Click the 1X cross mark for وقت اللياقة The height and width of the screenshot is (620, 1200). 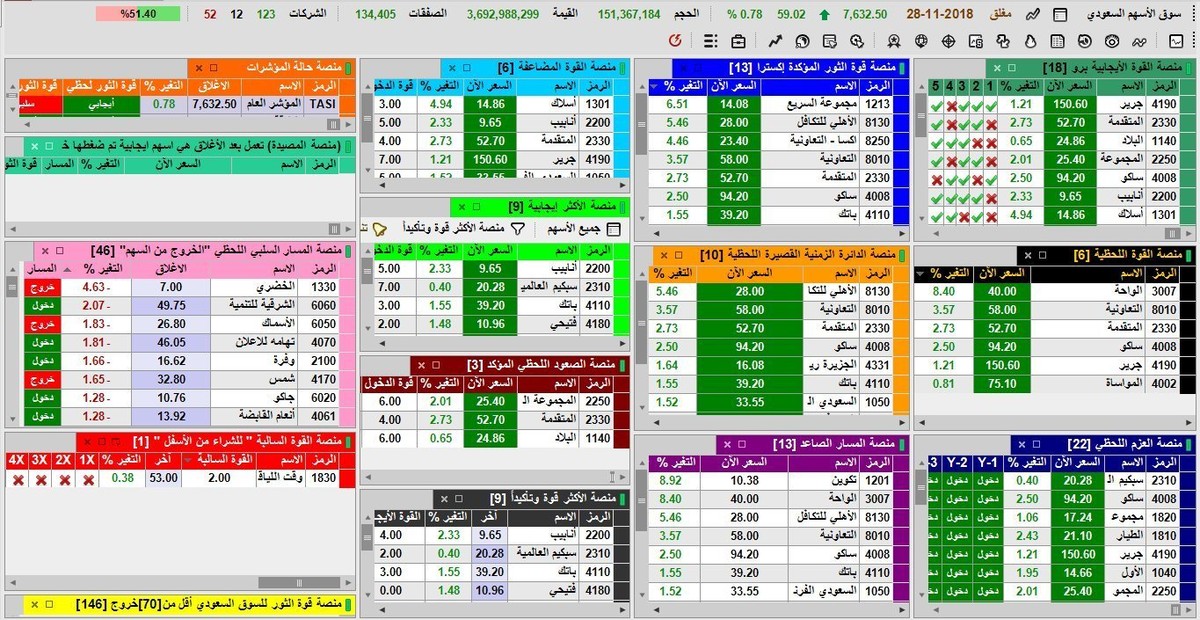(x=88, y=479)
